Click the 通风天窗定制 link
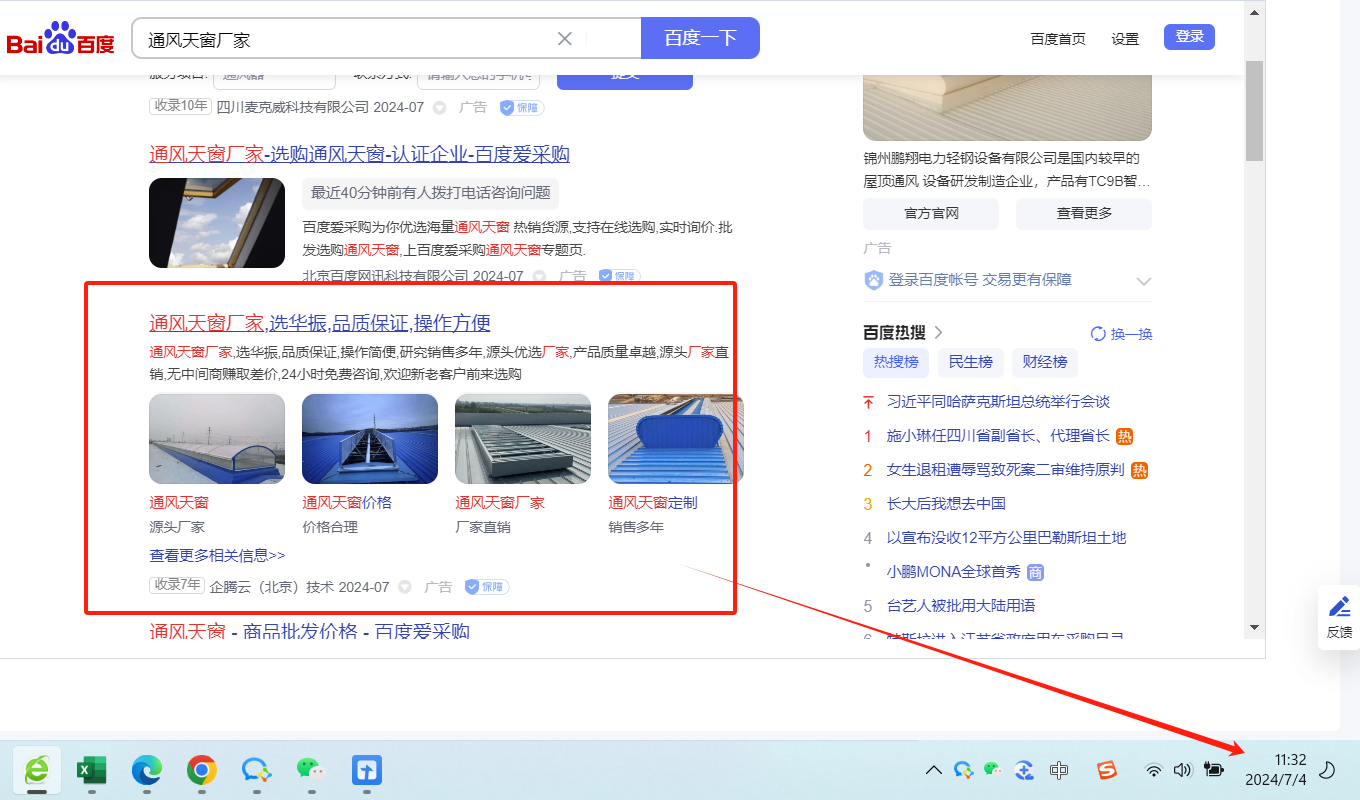Viewport: 1360px width, 800px height. click(653, 503)
